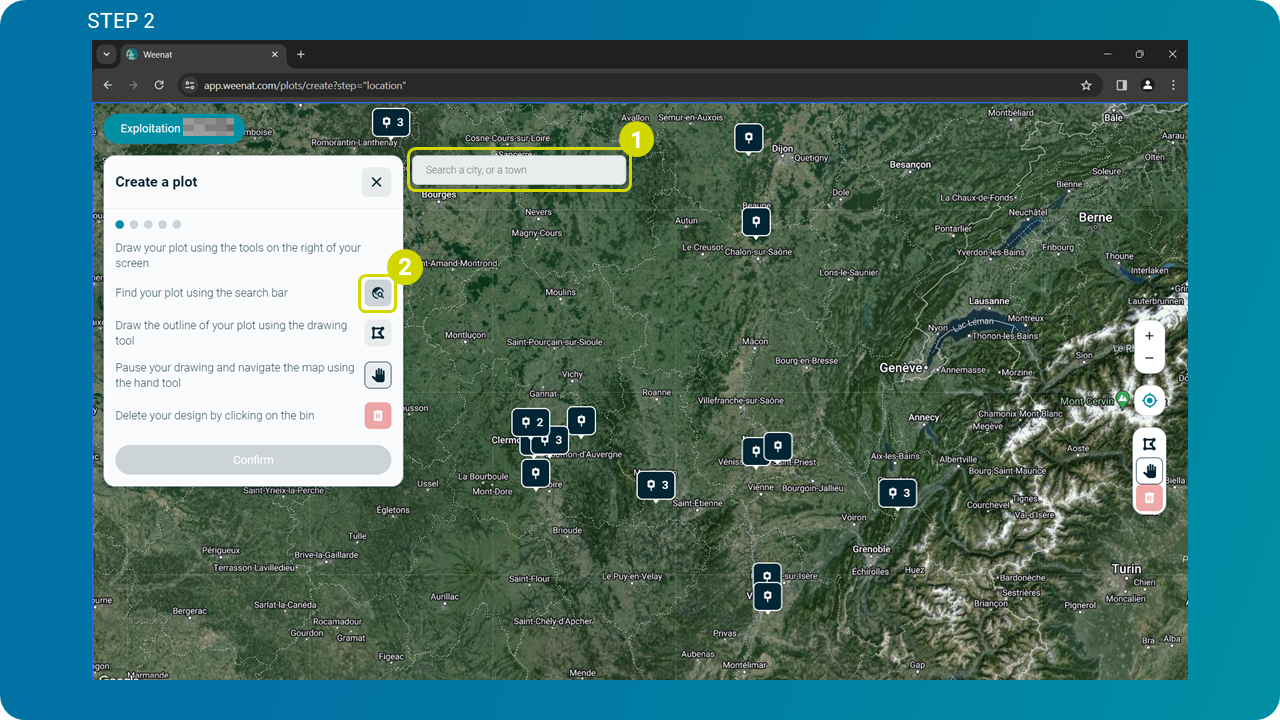Open the browser side panel icon
This screenshot has height=720, width=1280.
click(1121, 85)
